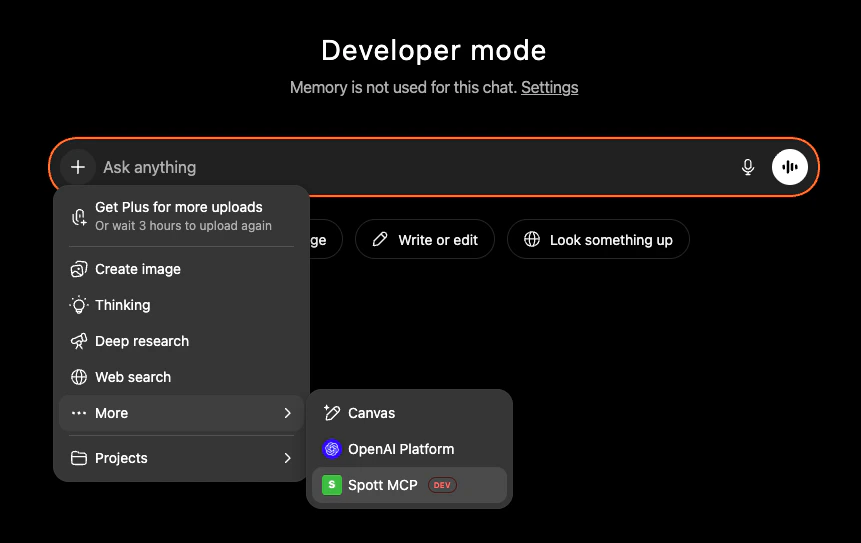Choose the Thinking menu option
The width and height of the screenshot is (861, 543).
tap(181, 305)
